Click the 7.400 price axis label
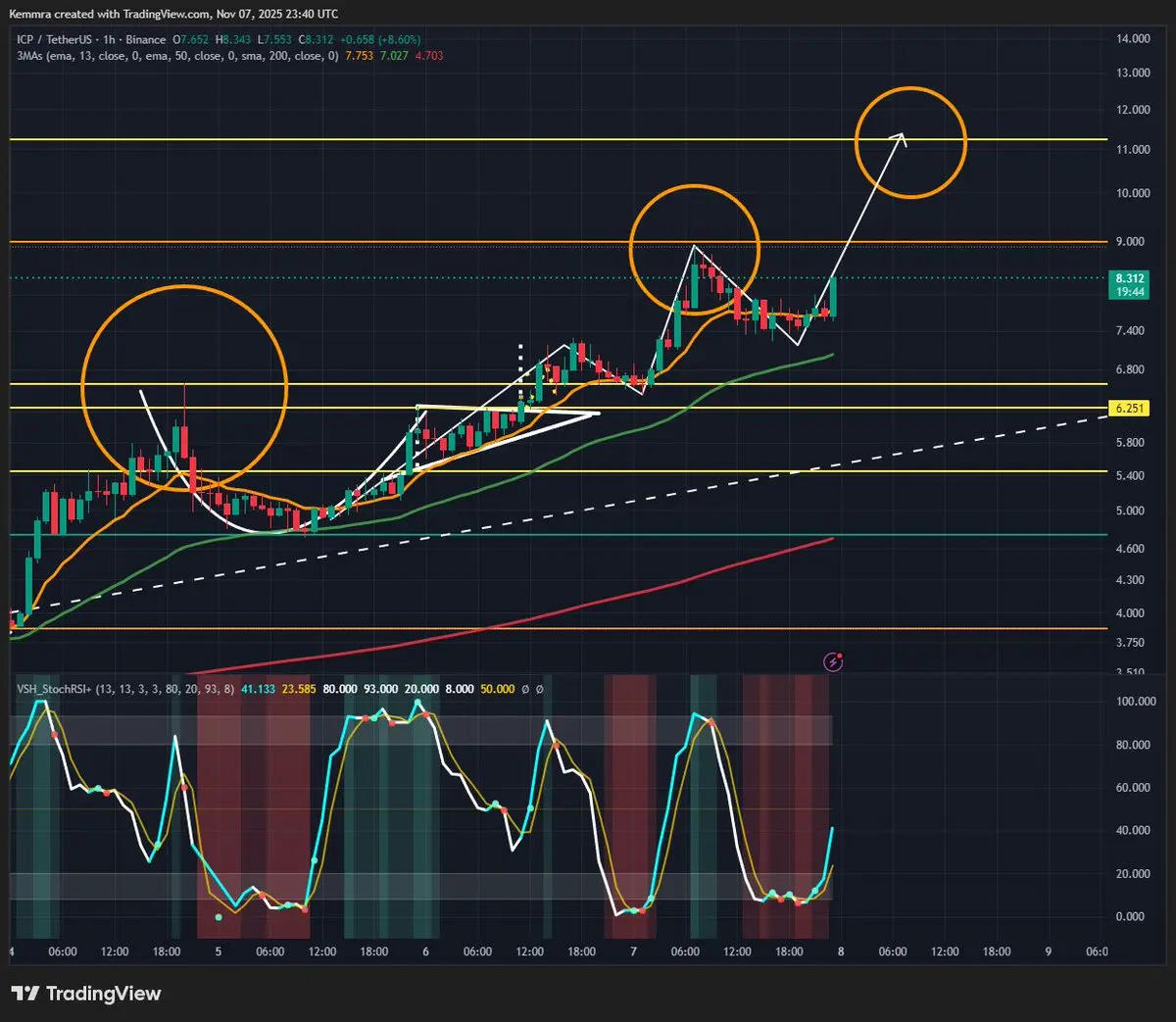Image resolution: width=1176 pixels, height=1022 pixels. point(1130,331)
